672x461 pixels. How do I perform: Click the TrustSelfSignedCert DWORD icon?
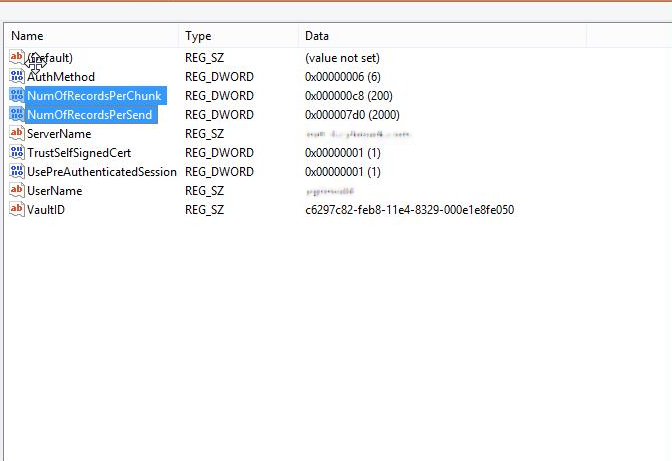pyautogui.click(x=17, y=152)
